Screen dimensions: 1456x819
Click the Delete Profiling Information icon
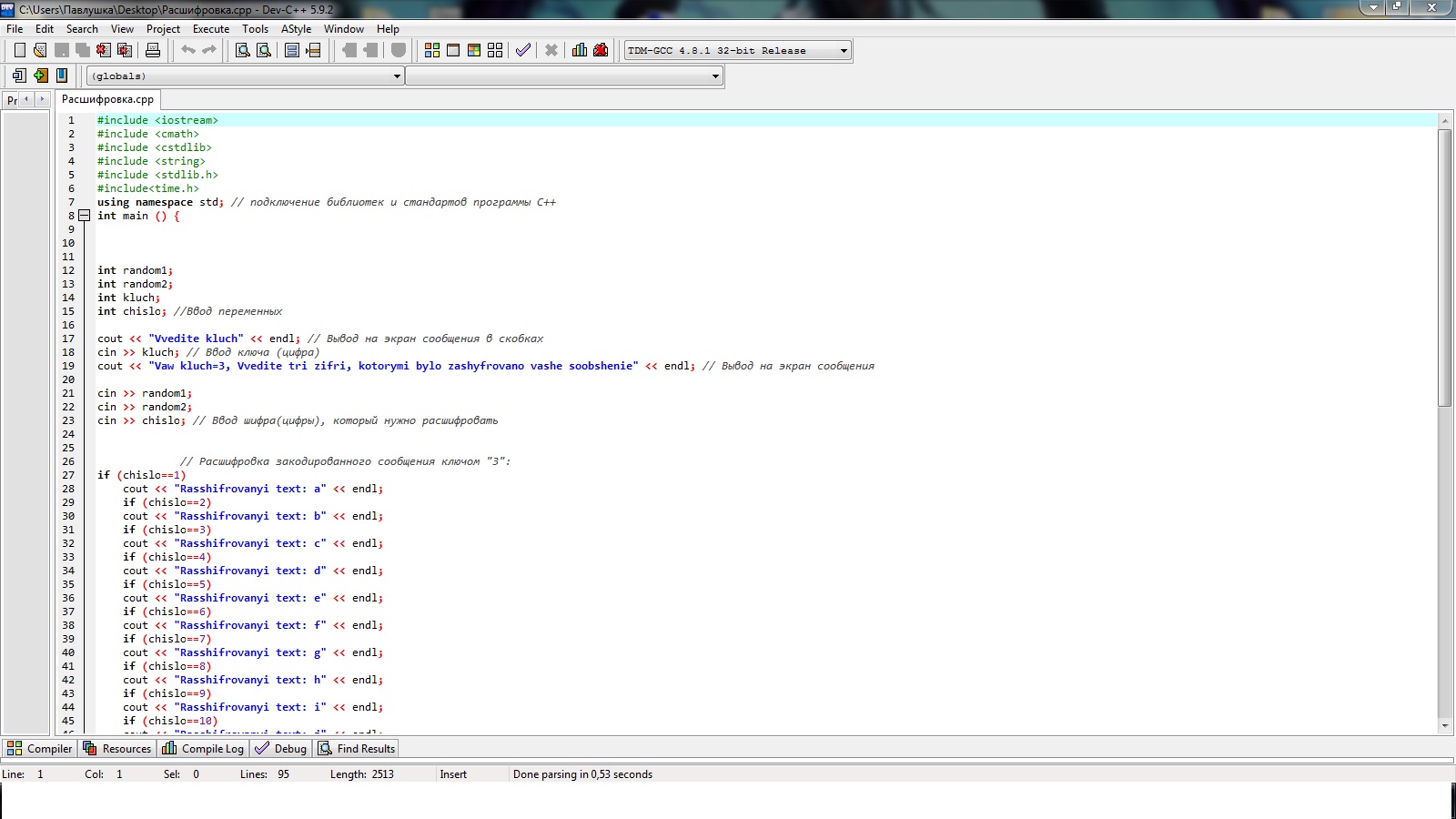pyautogui.click(x=601, y=50)
